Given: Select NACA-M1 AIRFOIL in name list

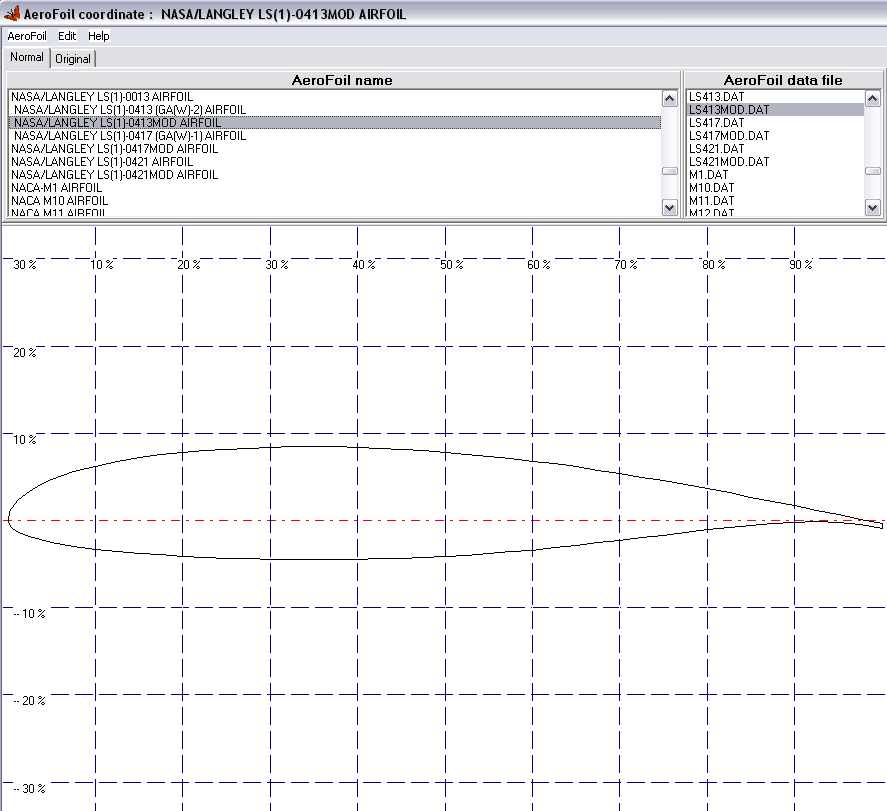Looking at the screenshot, I should click(56, 188).
